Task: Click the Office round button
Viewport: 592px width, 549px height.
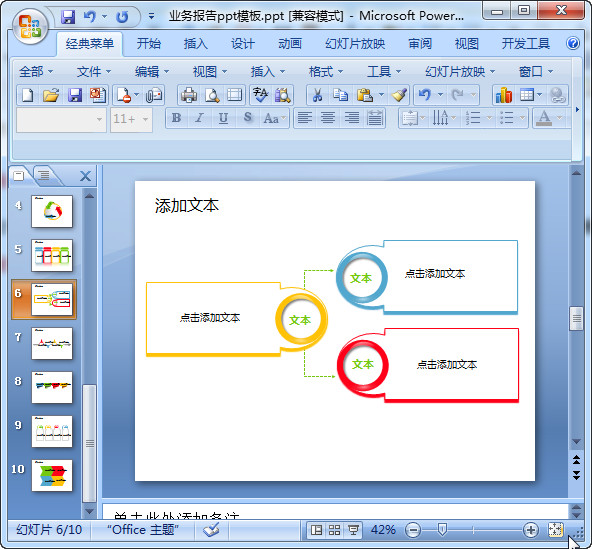Action: pyautogui.click(x=30, y=26)
